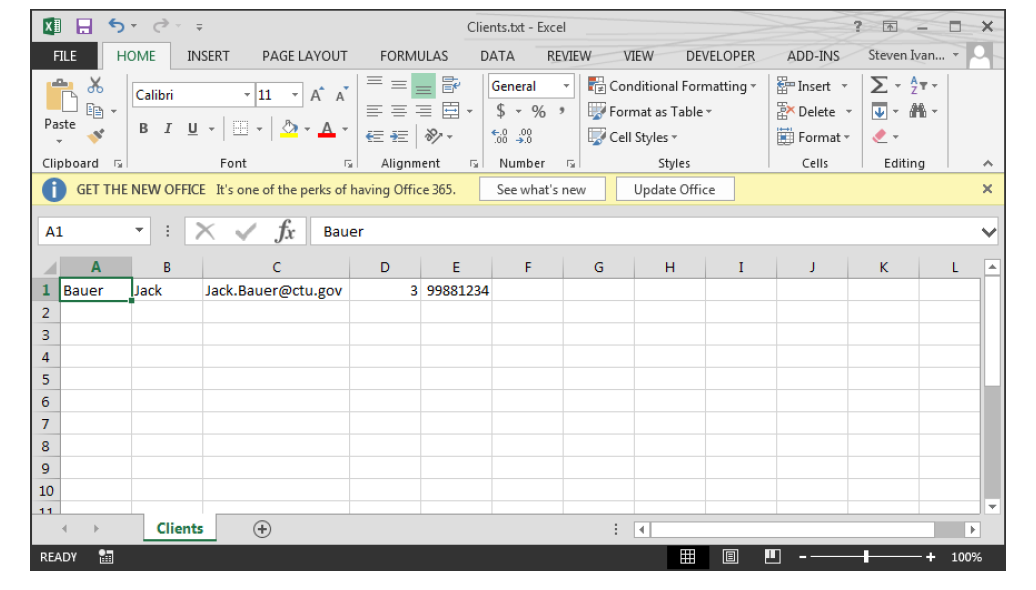Click Fill down arrow icon
This screenshot has height=590, width=1036.
click(x=879, y=111)
